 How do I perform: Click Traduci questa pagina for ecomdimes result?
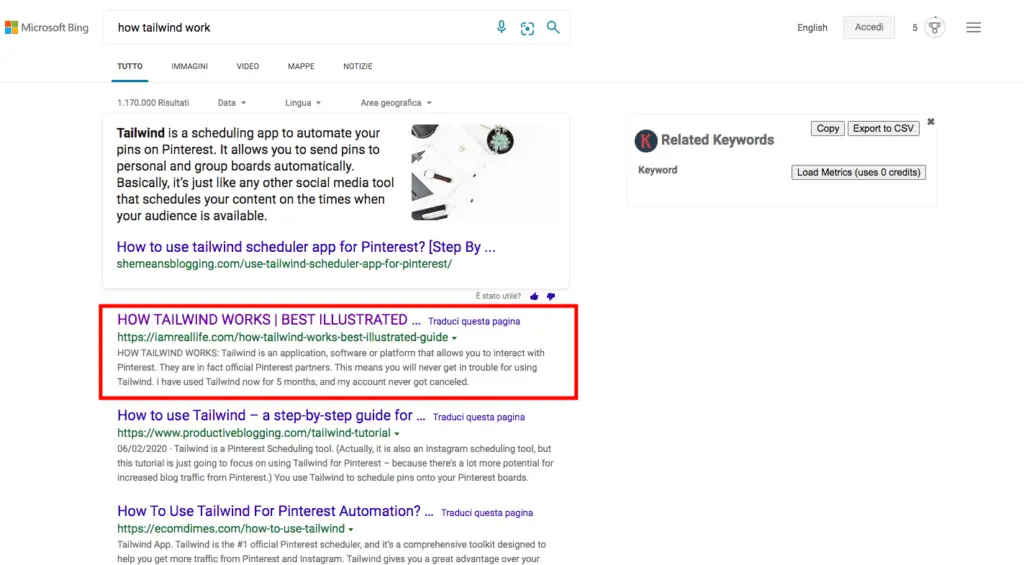pyautogui.click(x=487, y=513)
